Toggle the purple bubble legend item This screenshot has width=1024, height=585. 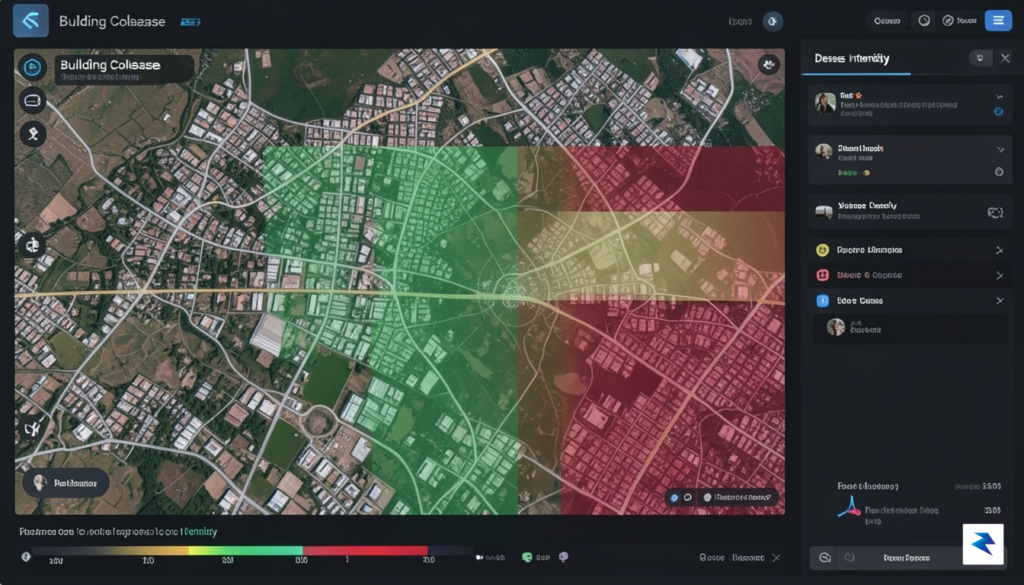[x=563, y=557]
